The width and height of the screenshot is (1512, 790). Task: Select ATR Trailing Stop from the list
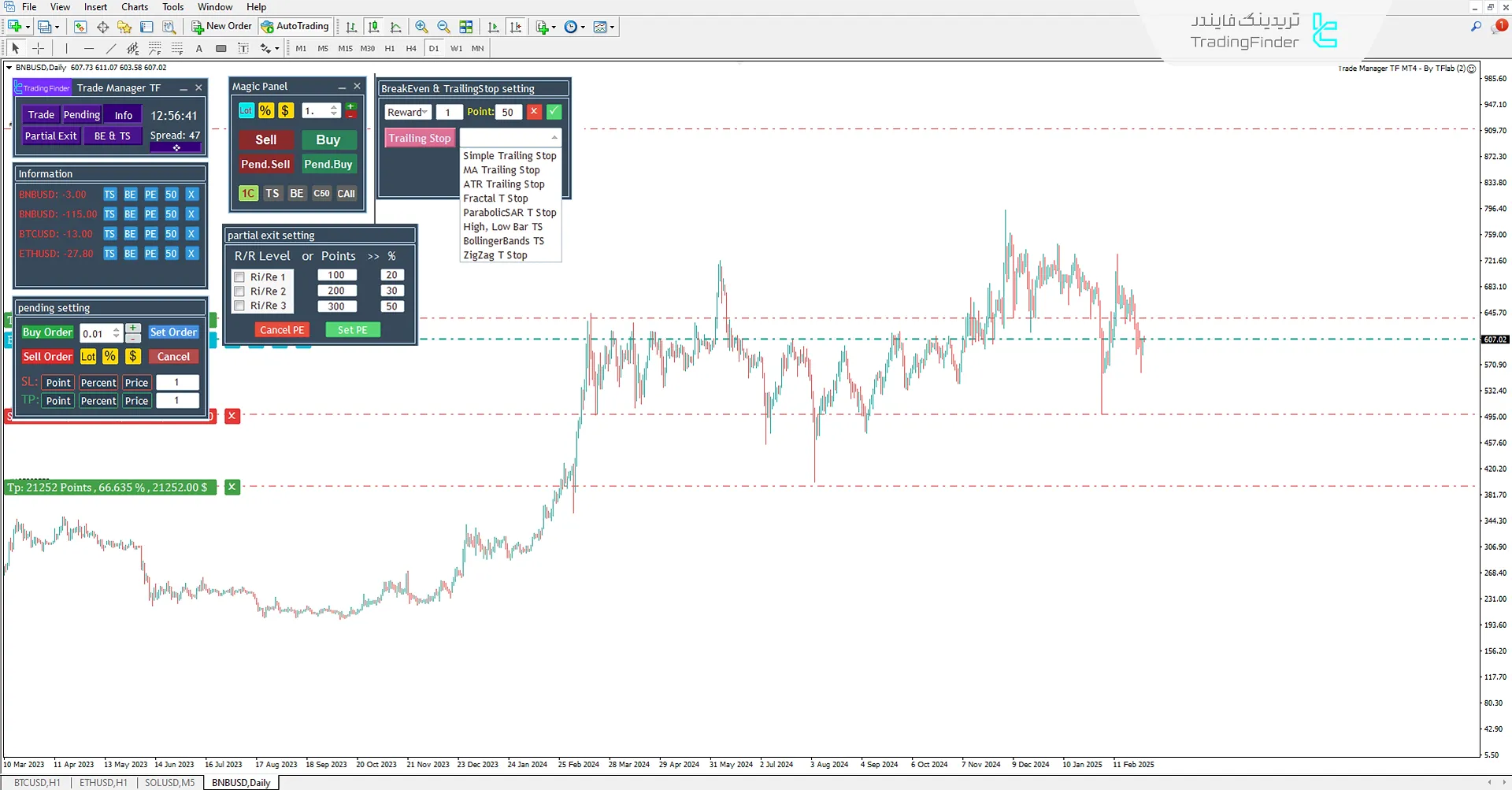[505, 184]
